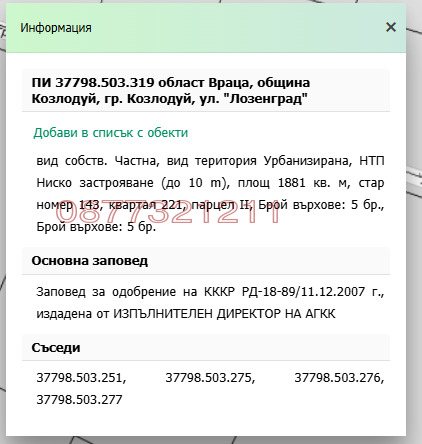Click the order text РД-18-89/11.12.2007
422x444 pixels.
coord(303,292)
